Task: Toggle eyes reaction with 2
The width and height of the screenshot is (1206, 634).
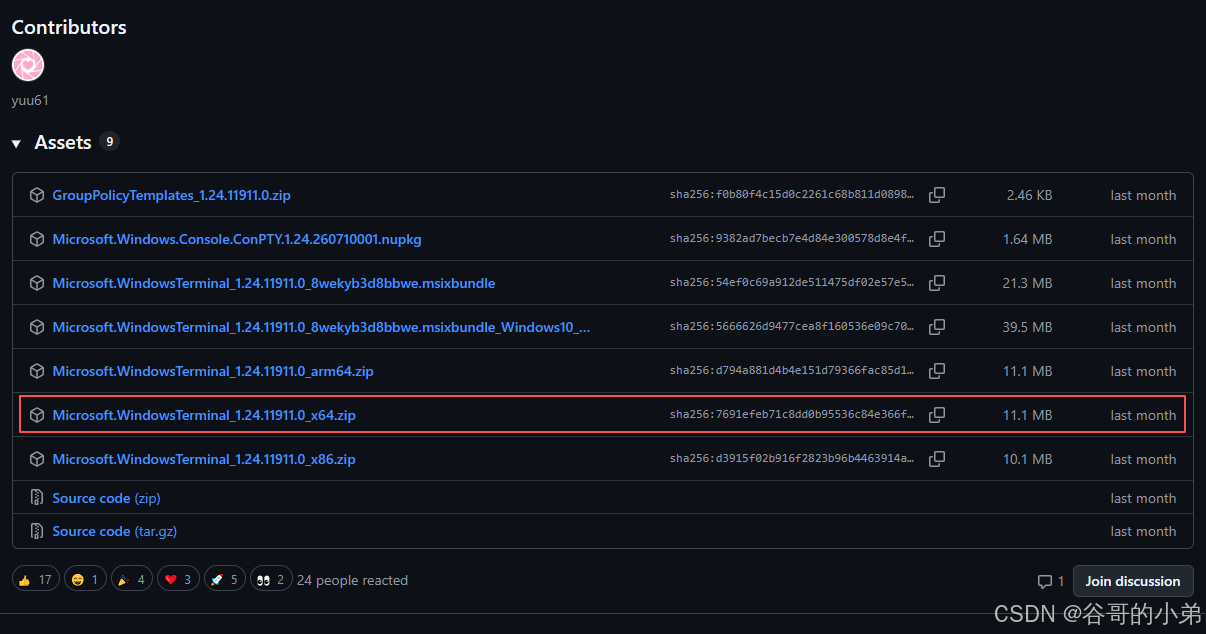Action: click(270, 580)
